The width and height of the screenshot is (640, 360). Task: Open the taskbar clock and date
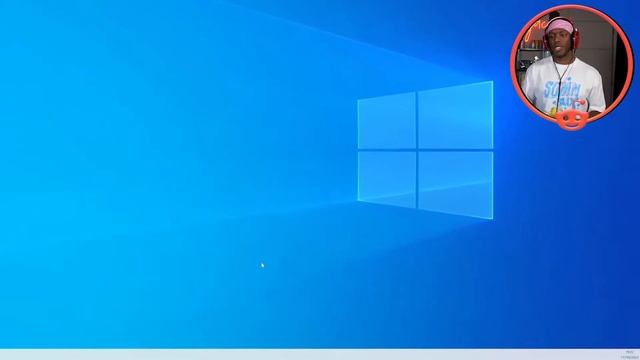pos(629,354)
